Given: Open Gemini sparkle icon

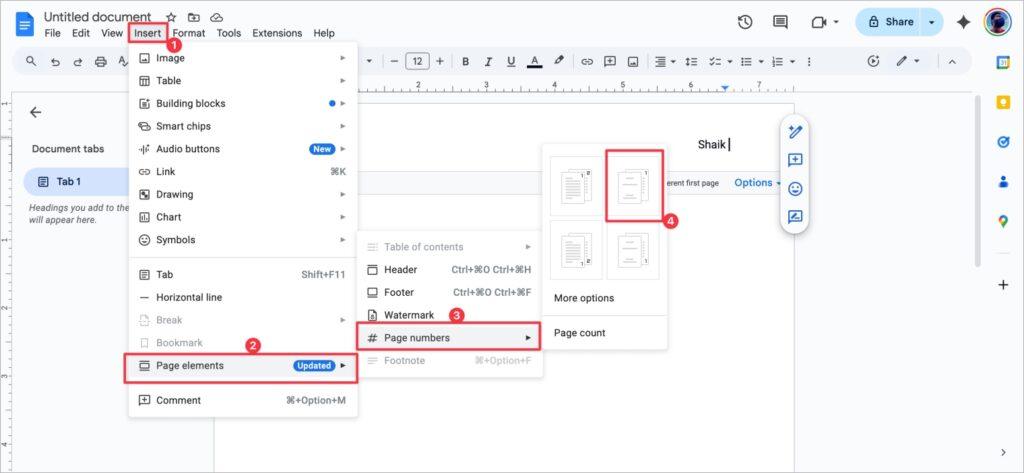Looking at the screenshot, I should coord(963,22).
